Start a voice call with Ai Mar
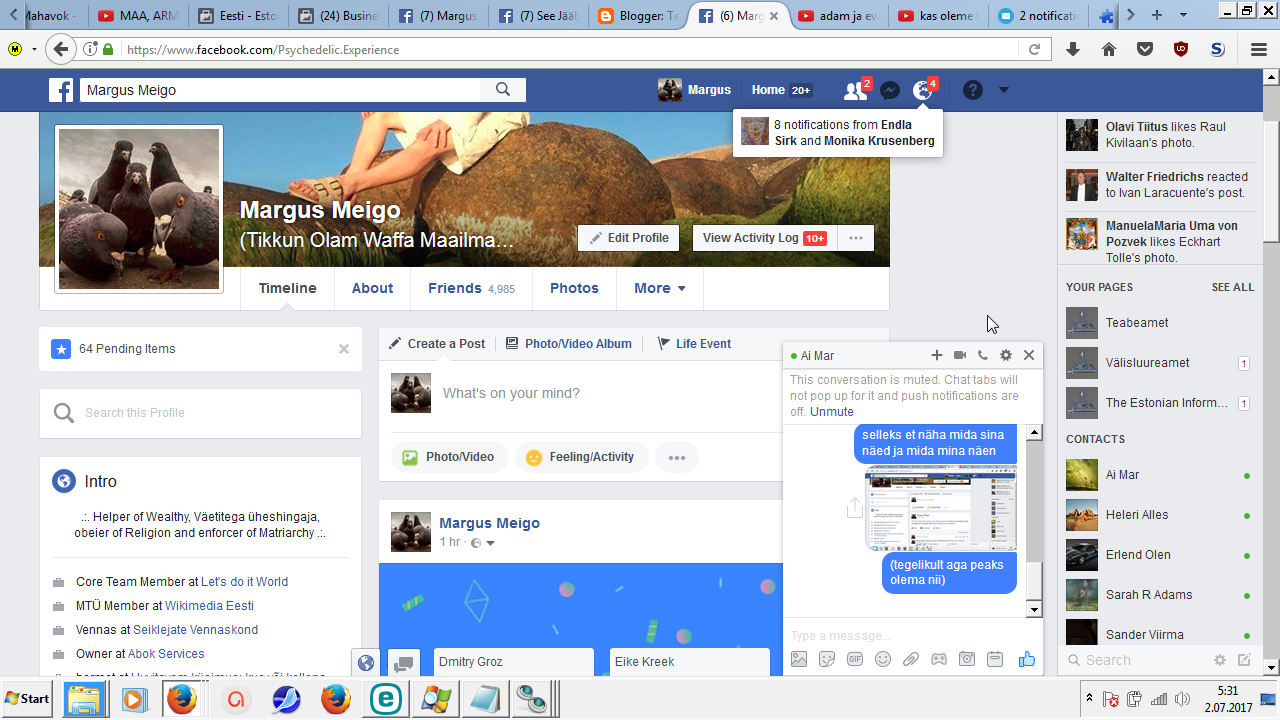Screen dimensions: 1280x720 (983, 355)
